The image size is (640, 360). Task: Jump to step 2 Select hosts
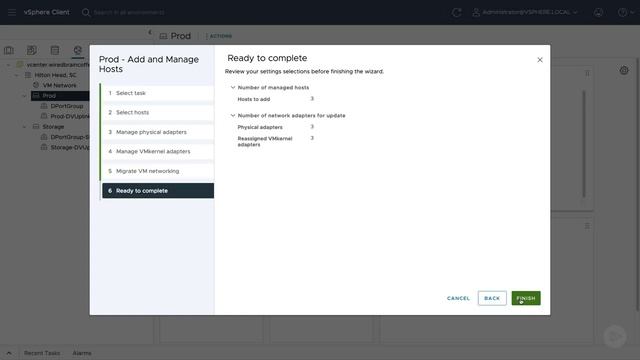click(158, 112)
